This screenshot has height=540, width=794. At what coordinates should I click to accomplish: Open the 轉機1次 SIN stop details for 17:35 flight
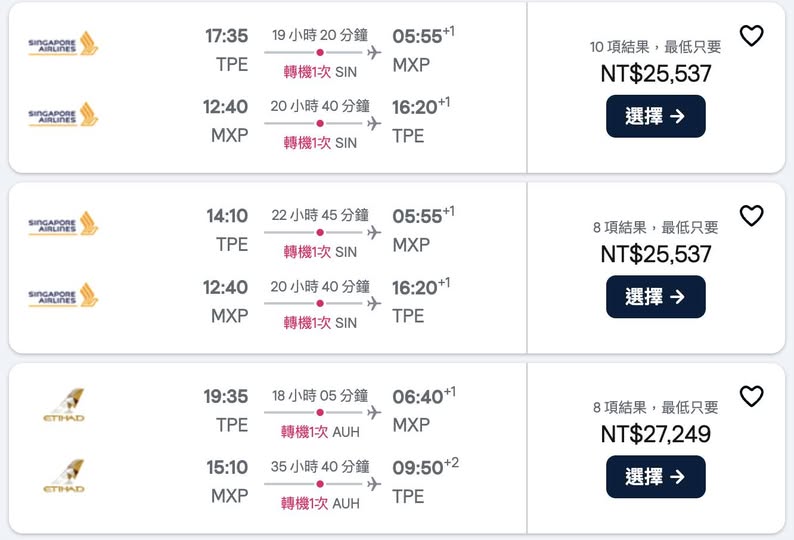pyautogui.click(x=319, y=72)
